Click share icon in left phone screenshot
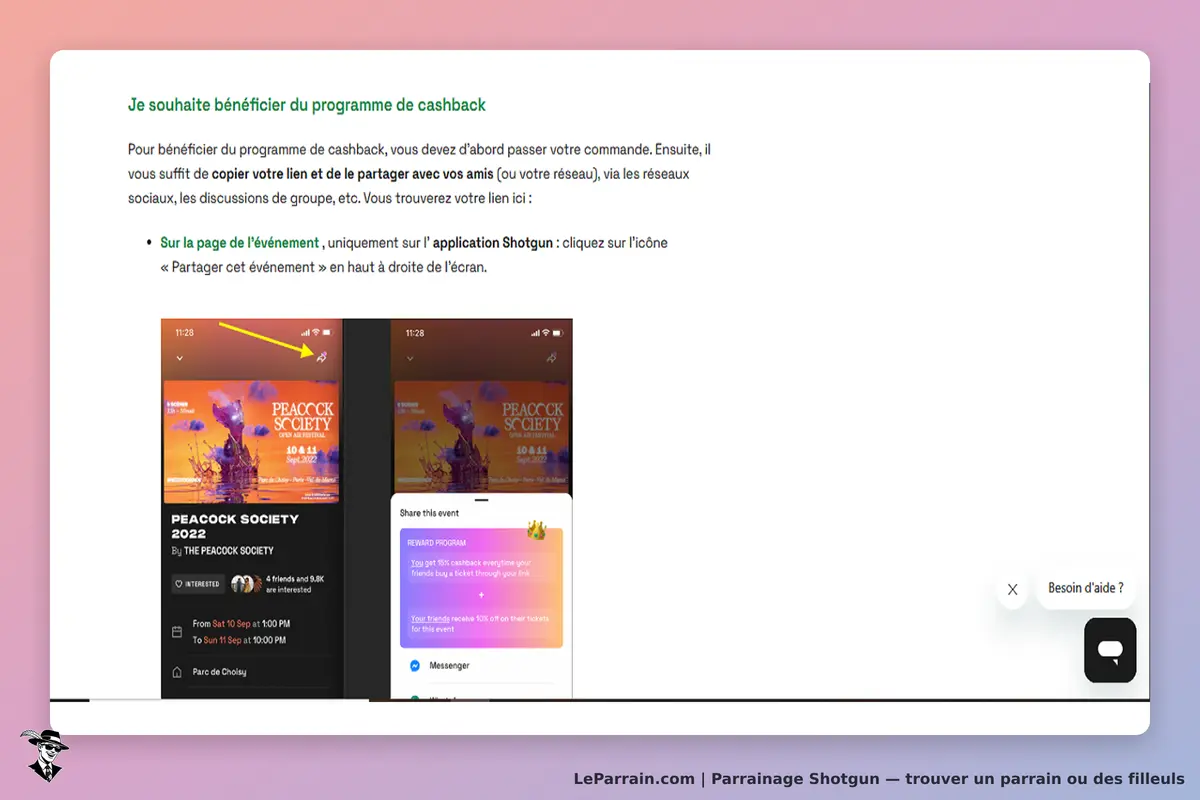 (x=321, y=357)
